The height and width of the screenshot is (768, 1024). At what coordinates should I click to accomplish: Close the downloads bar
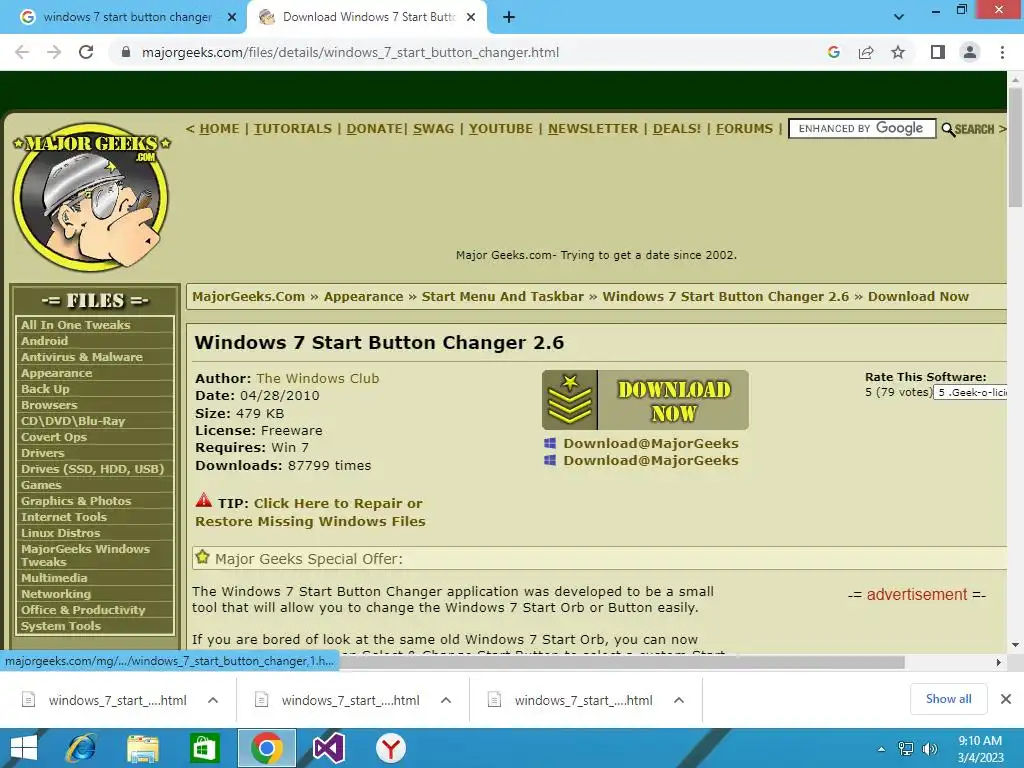1006,699
